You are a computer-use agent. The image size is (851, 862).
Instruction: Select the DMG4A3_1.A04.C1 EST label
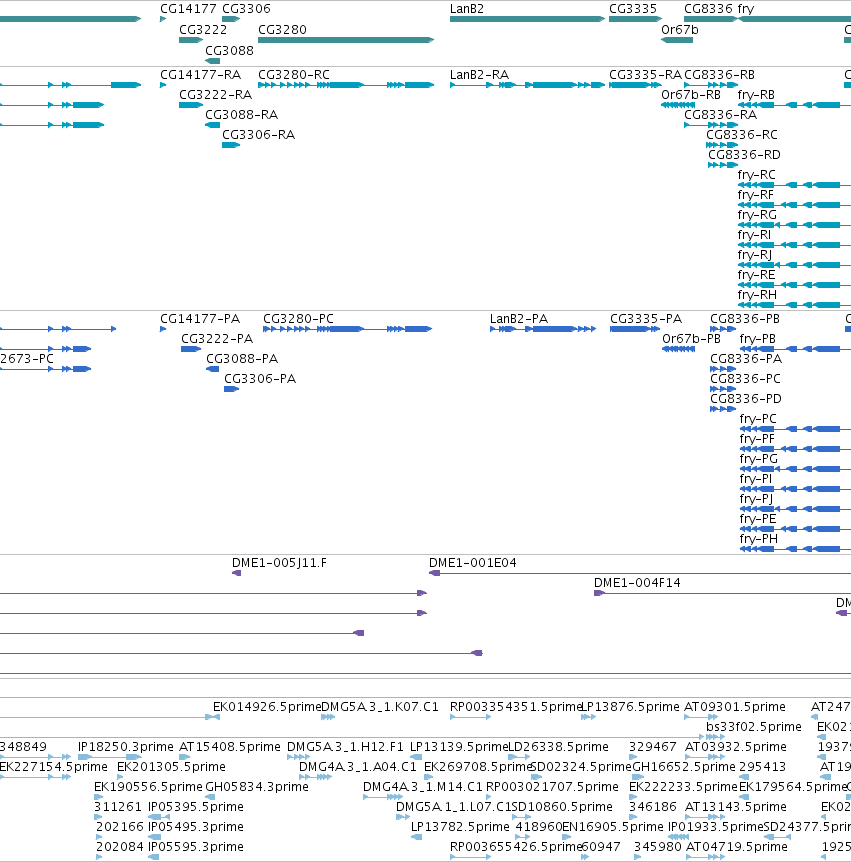[358, 767]
